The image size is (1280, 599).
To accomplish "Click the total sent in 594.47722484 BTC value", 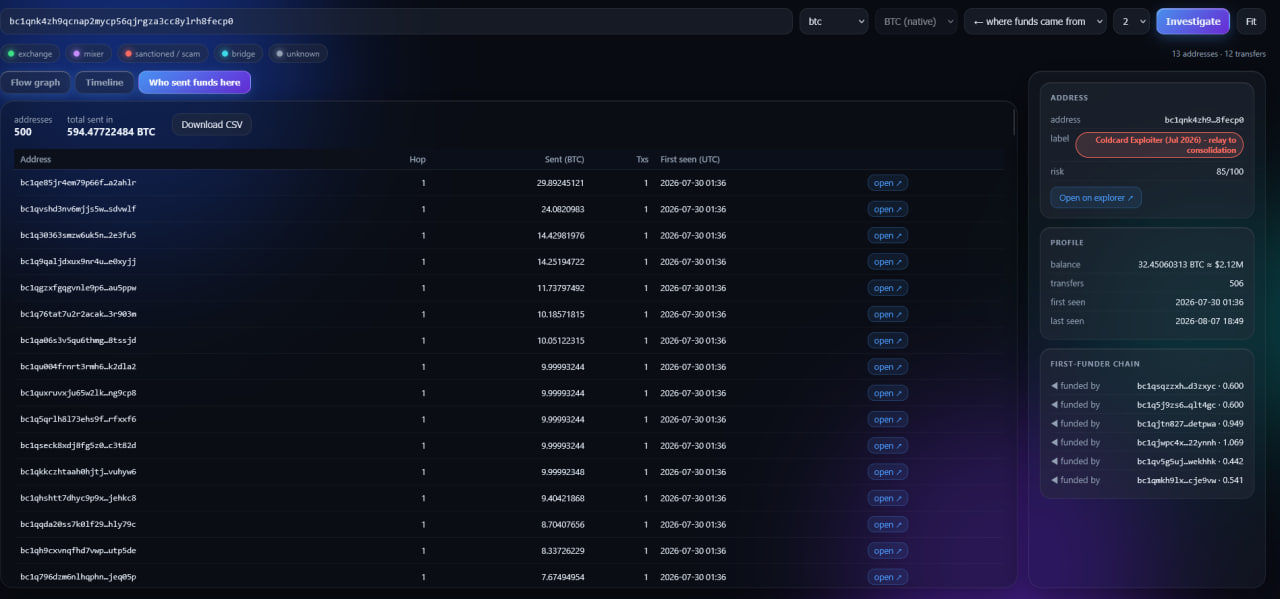I will point(111,132).
